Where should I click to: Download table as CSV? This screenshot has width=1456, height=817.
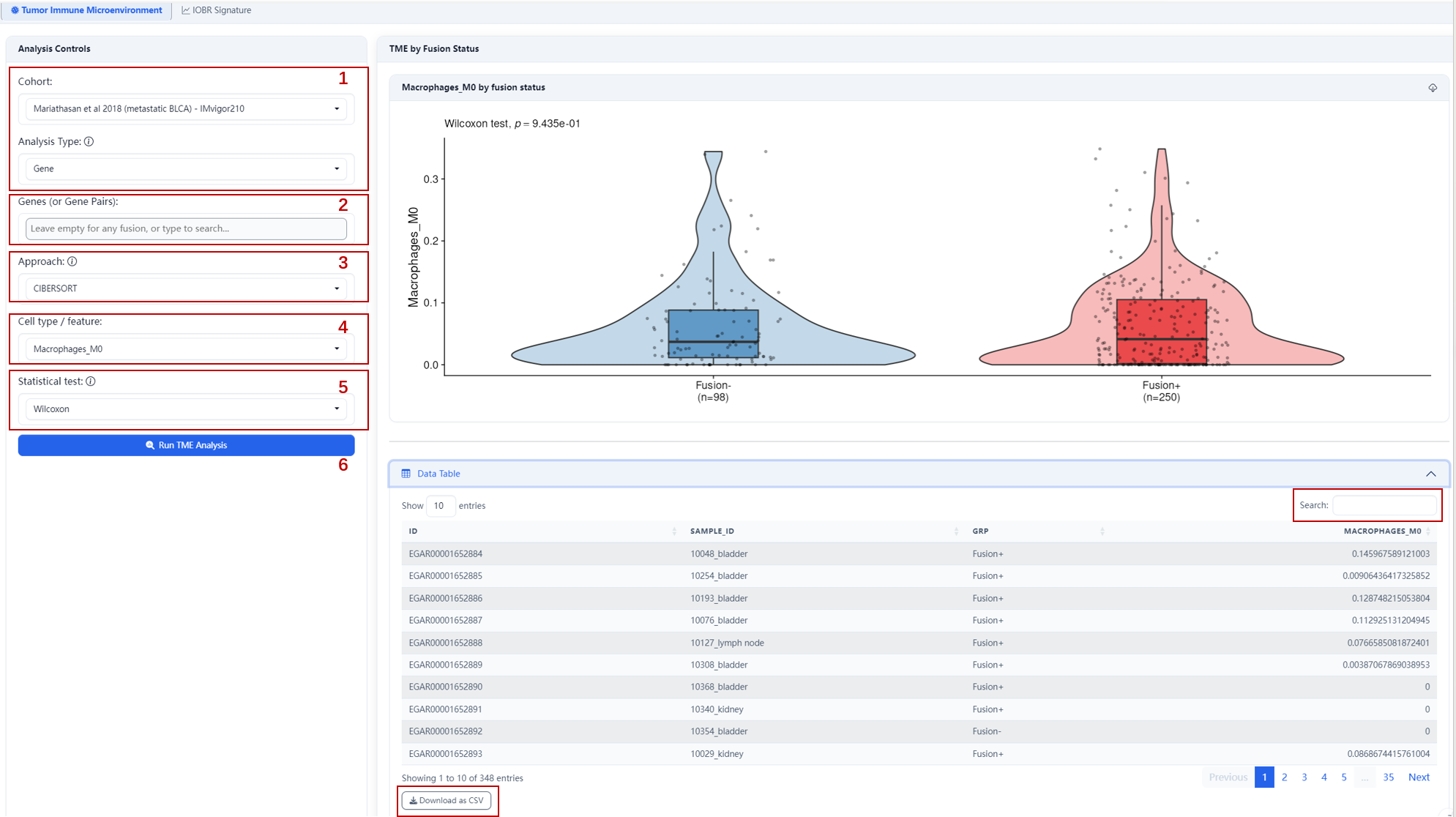(x=447, y=800)
